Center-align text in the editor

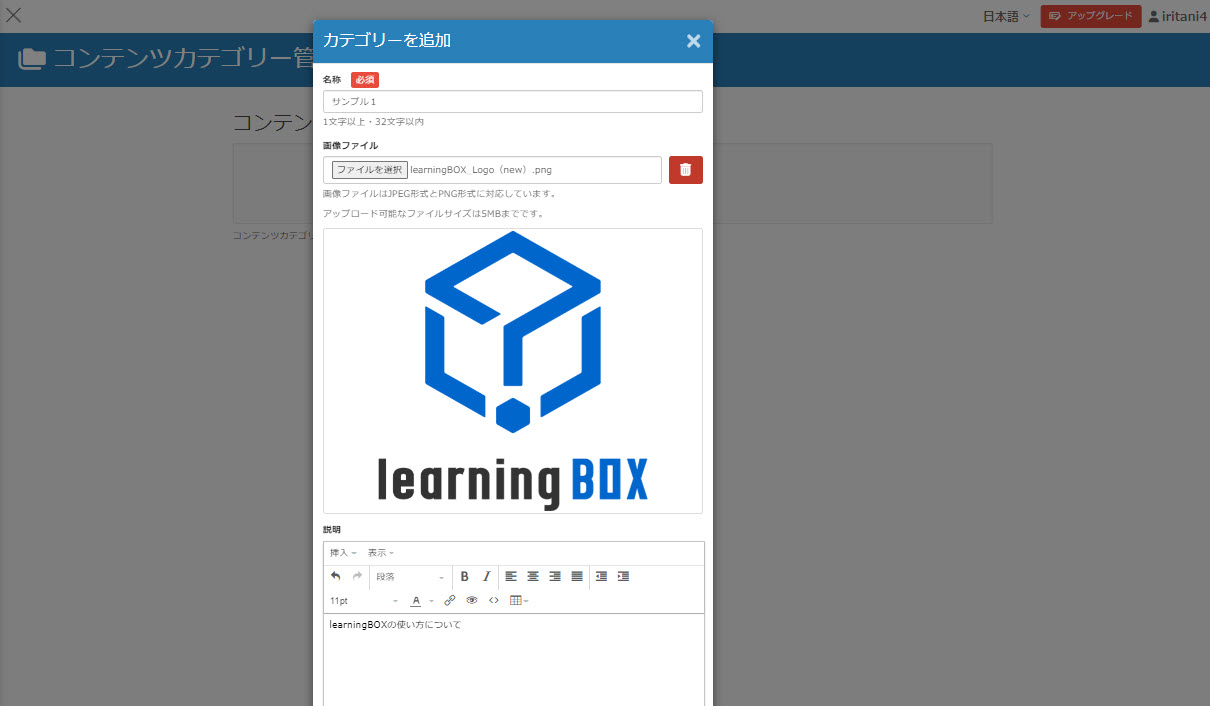533,577
